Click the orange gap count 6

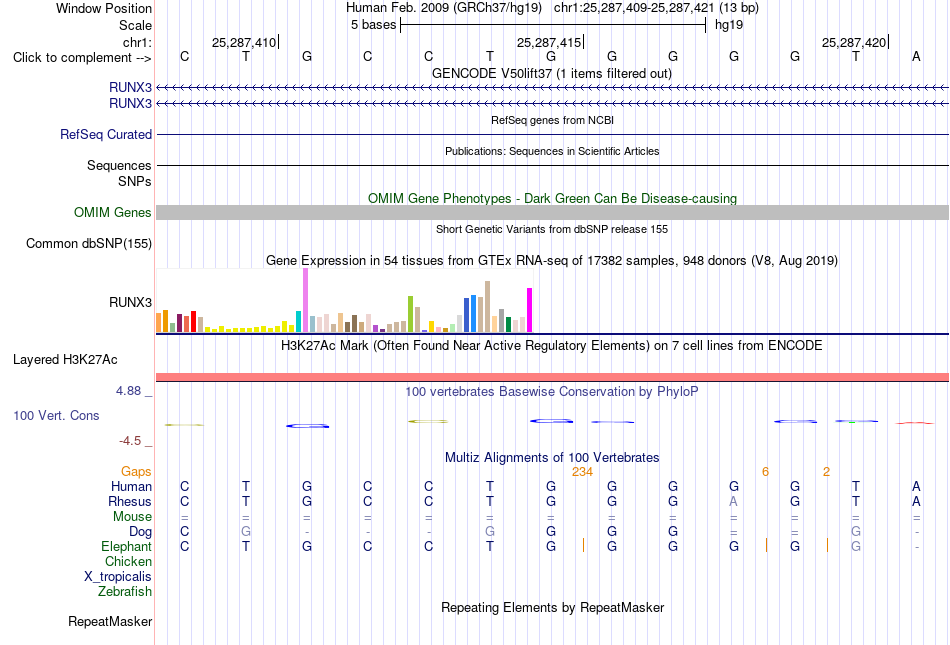(x=765, y=471)
